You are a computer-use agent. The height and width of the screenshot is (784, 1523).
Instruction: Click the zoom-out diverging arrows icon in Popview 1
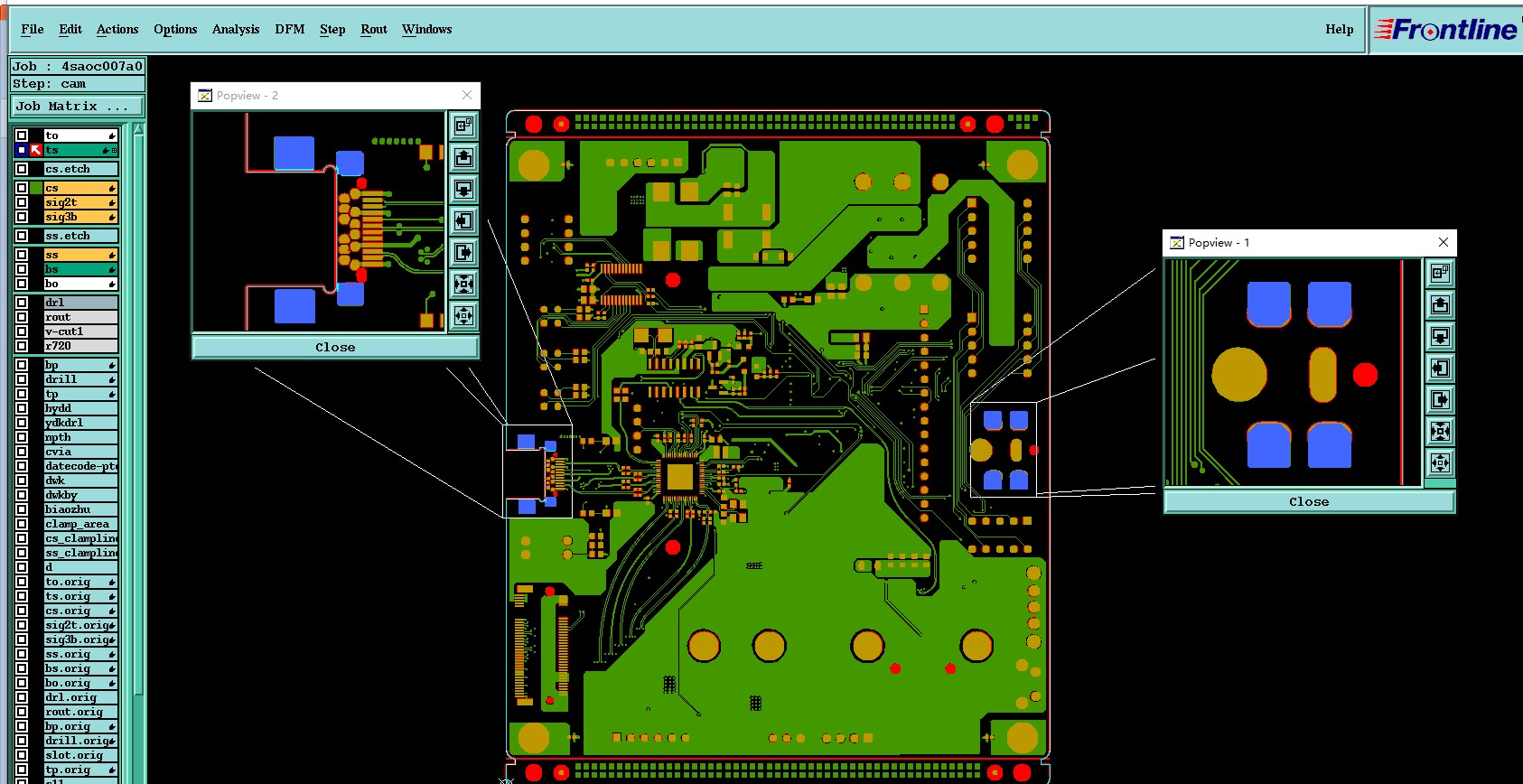click(x=1440, y=462)
